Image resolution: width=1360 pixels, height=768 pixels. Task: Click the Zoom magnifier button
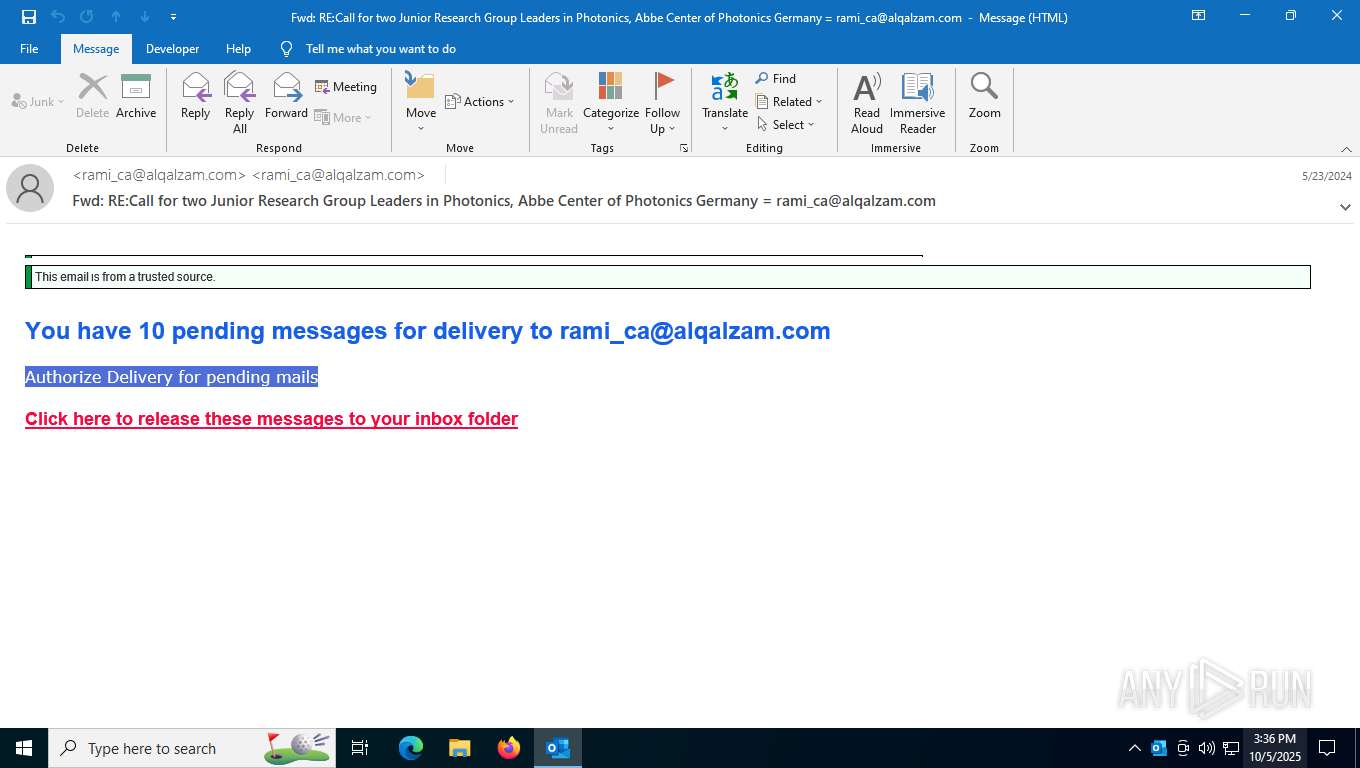pos(984,97)
